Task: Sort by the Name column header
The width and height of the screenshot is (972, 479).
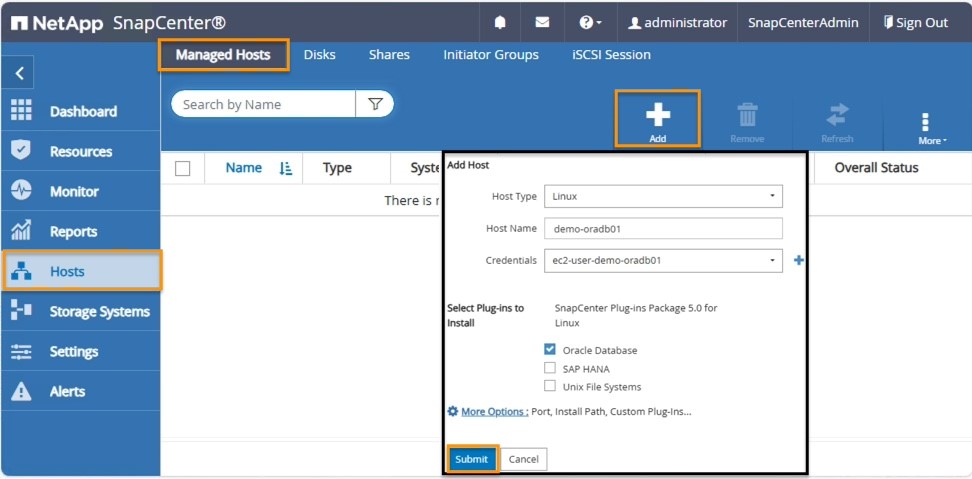Action: pos(244,168)
